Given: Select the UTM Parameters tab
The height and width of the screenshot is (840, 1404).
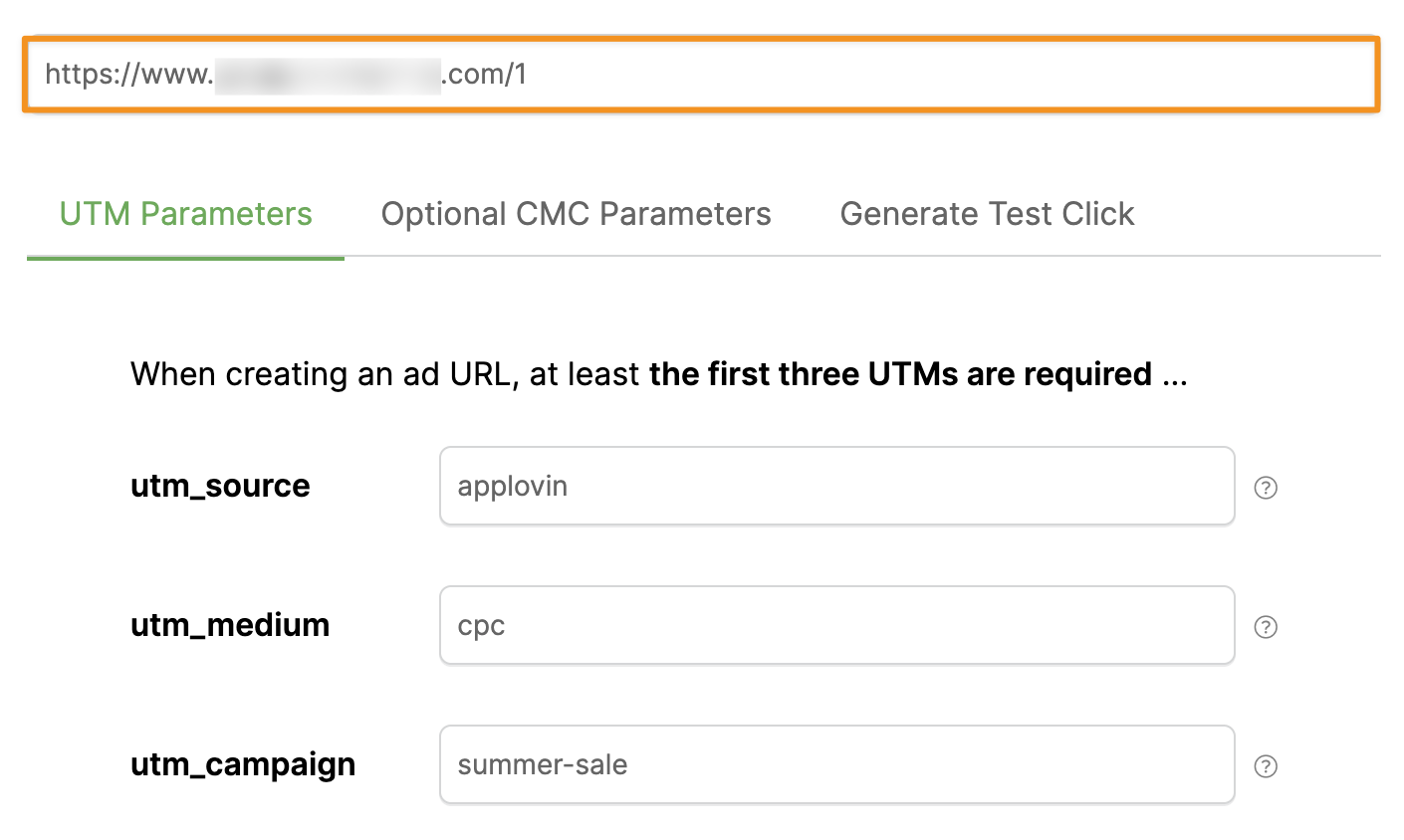Looking at the screenshot, I should (185, 214).
